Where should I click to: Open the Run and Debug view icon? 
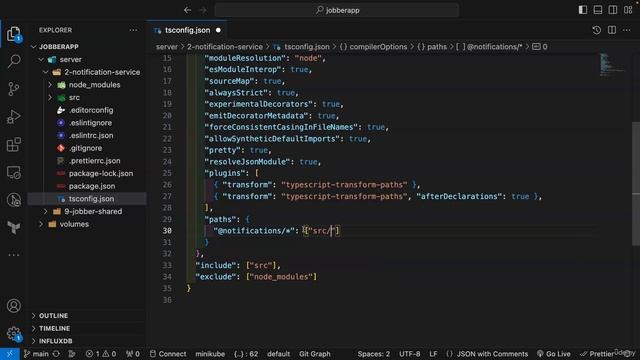tap(13, 117)
